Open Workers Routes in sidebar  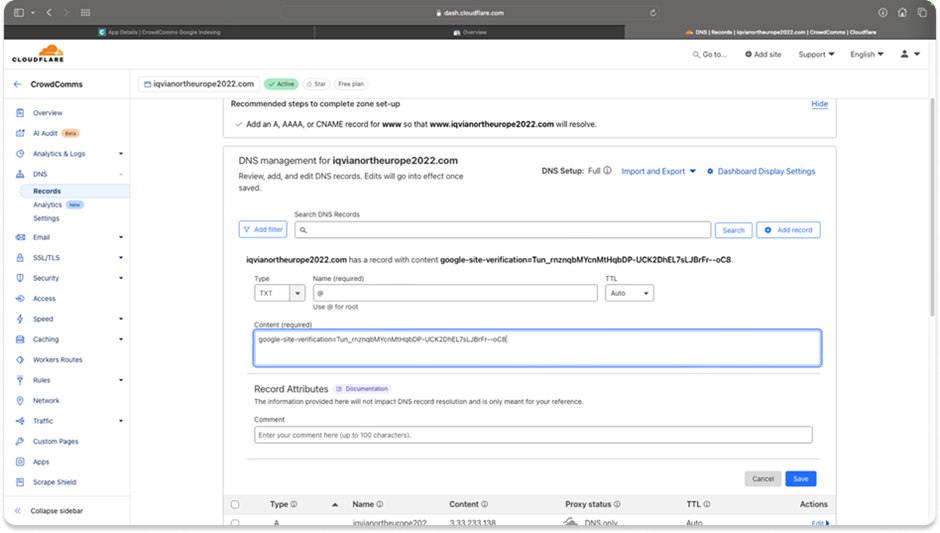[57, 359]
